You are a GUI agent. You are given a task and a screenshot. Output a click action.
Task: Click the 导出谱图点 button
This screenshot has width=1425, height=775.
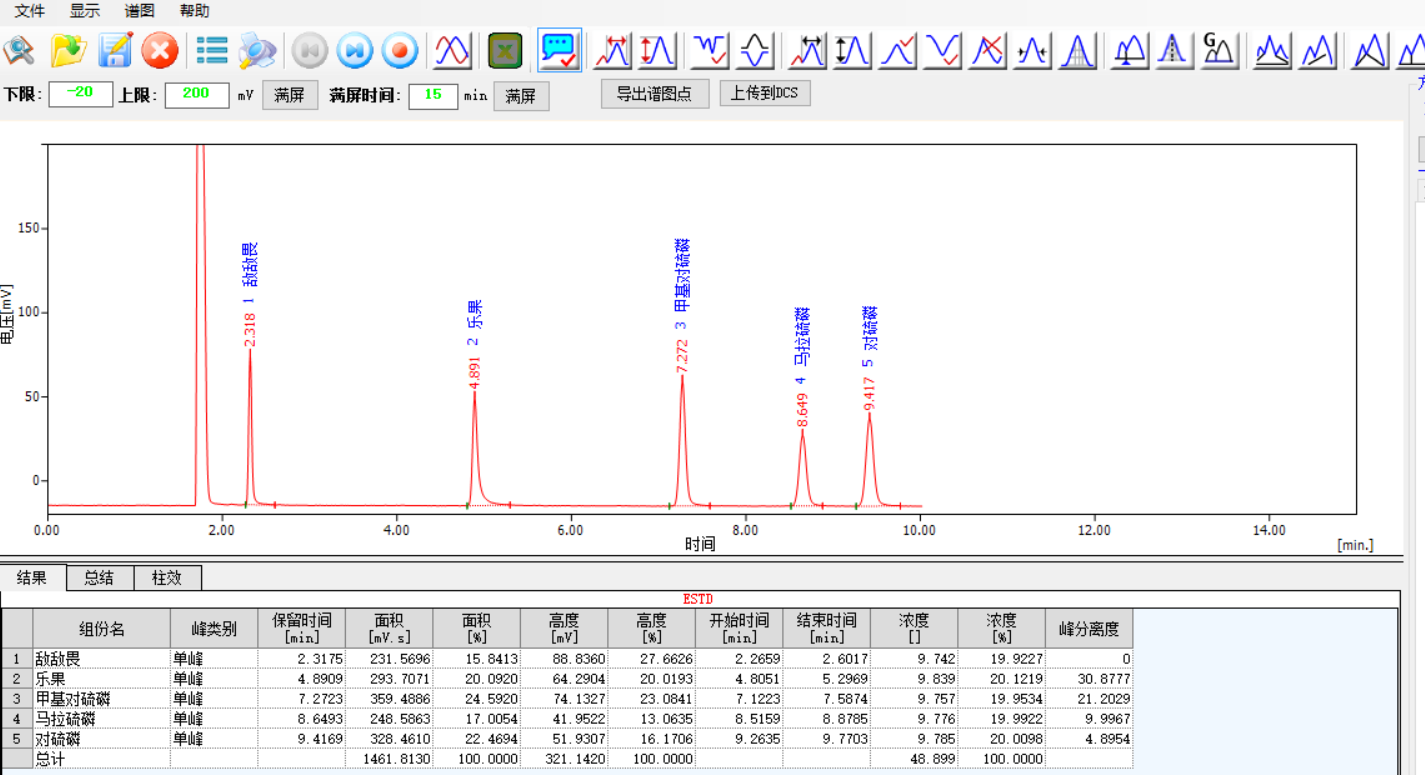click(x=654, y=94)
